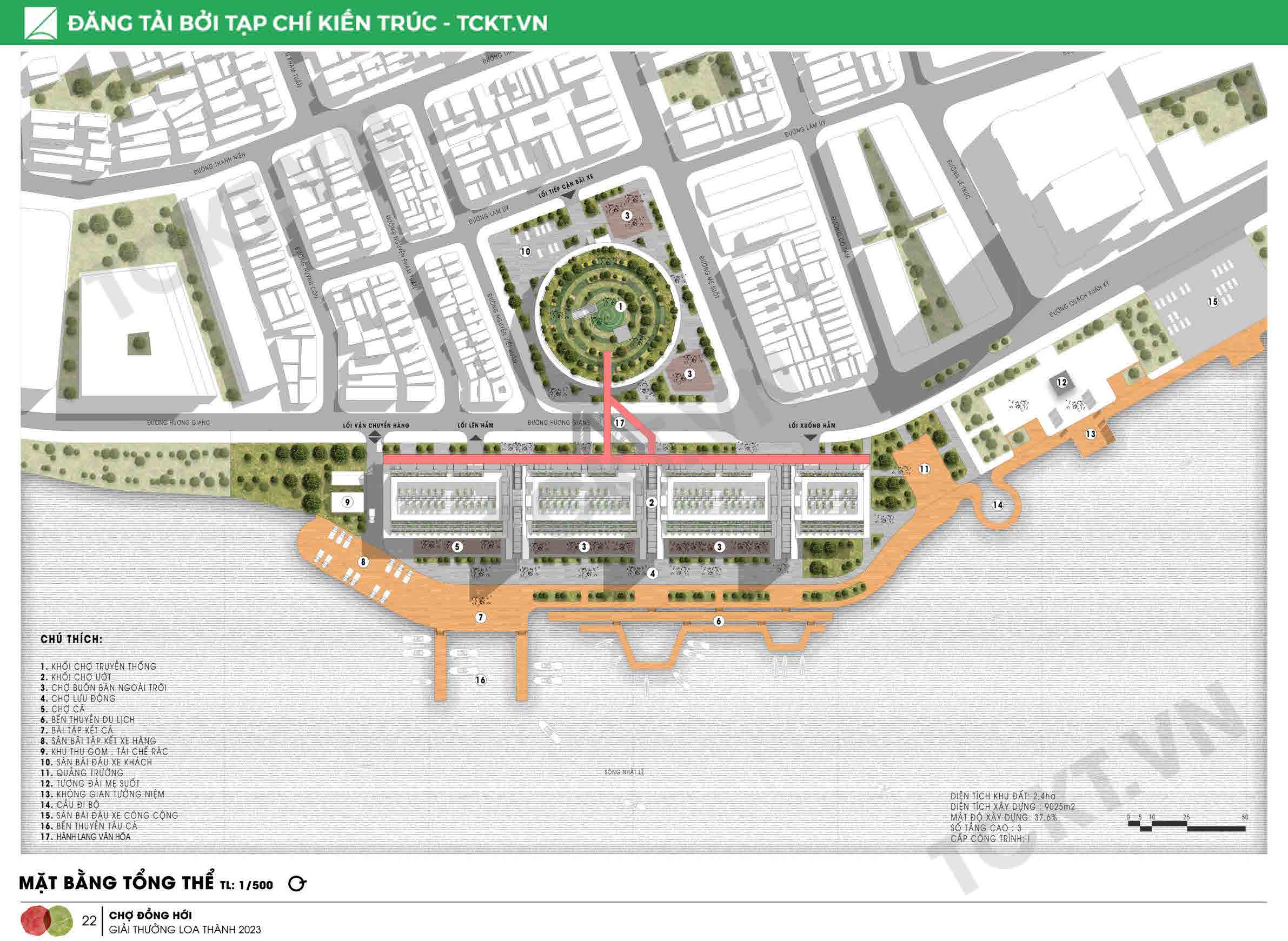This screenshot has height=941, width=1288.
Task: Click map marker number 10 in parking lot
Action: 526,251
